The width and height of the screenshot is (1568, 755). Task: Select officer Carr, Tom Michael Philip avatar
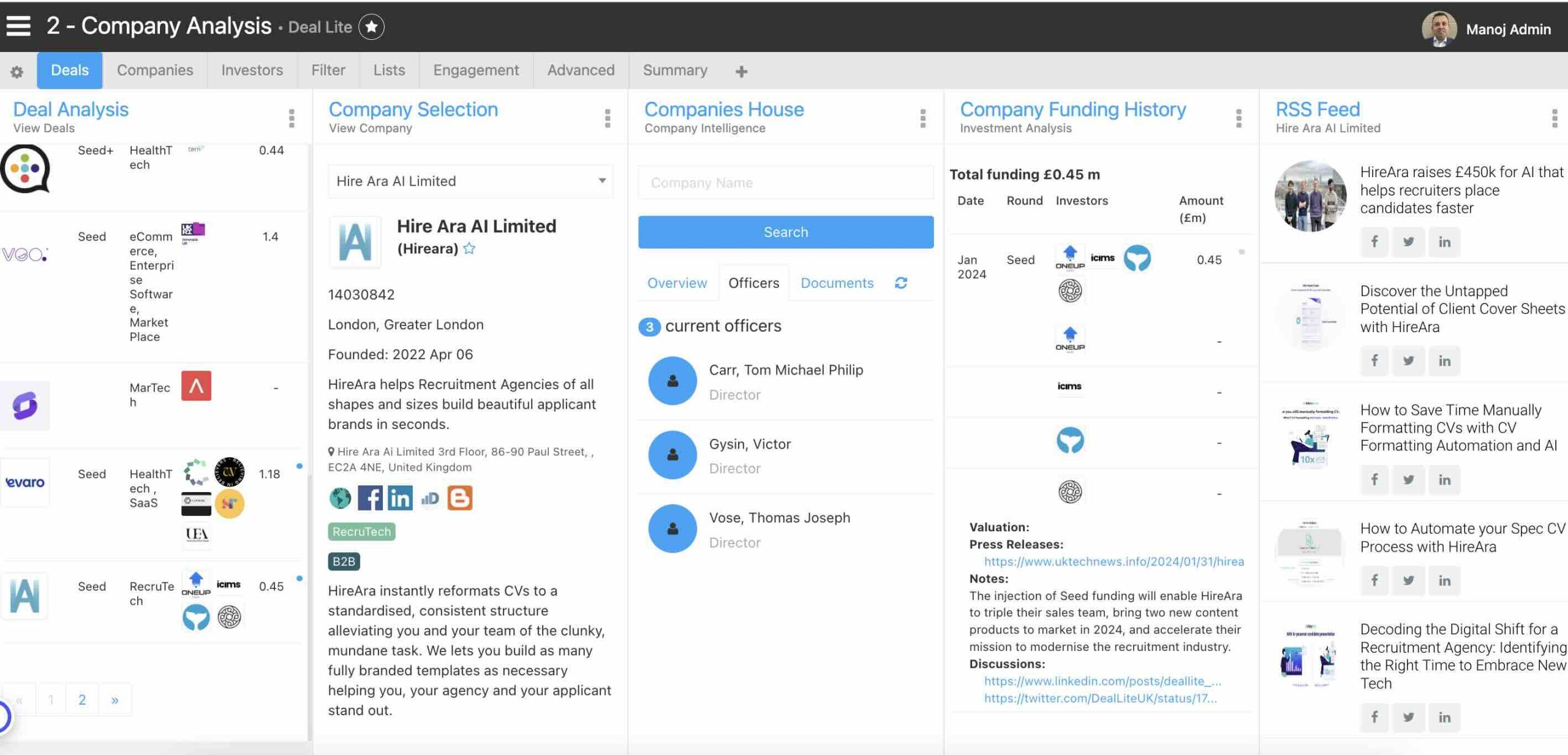[x=673, y=381]
